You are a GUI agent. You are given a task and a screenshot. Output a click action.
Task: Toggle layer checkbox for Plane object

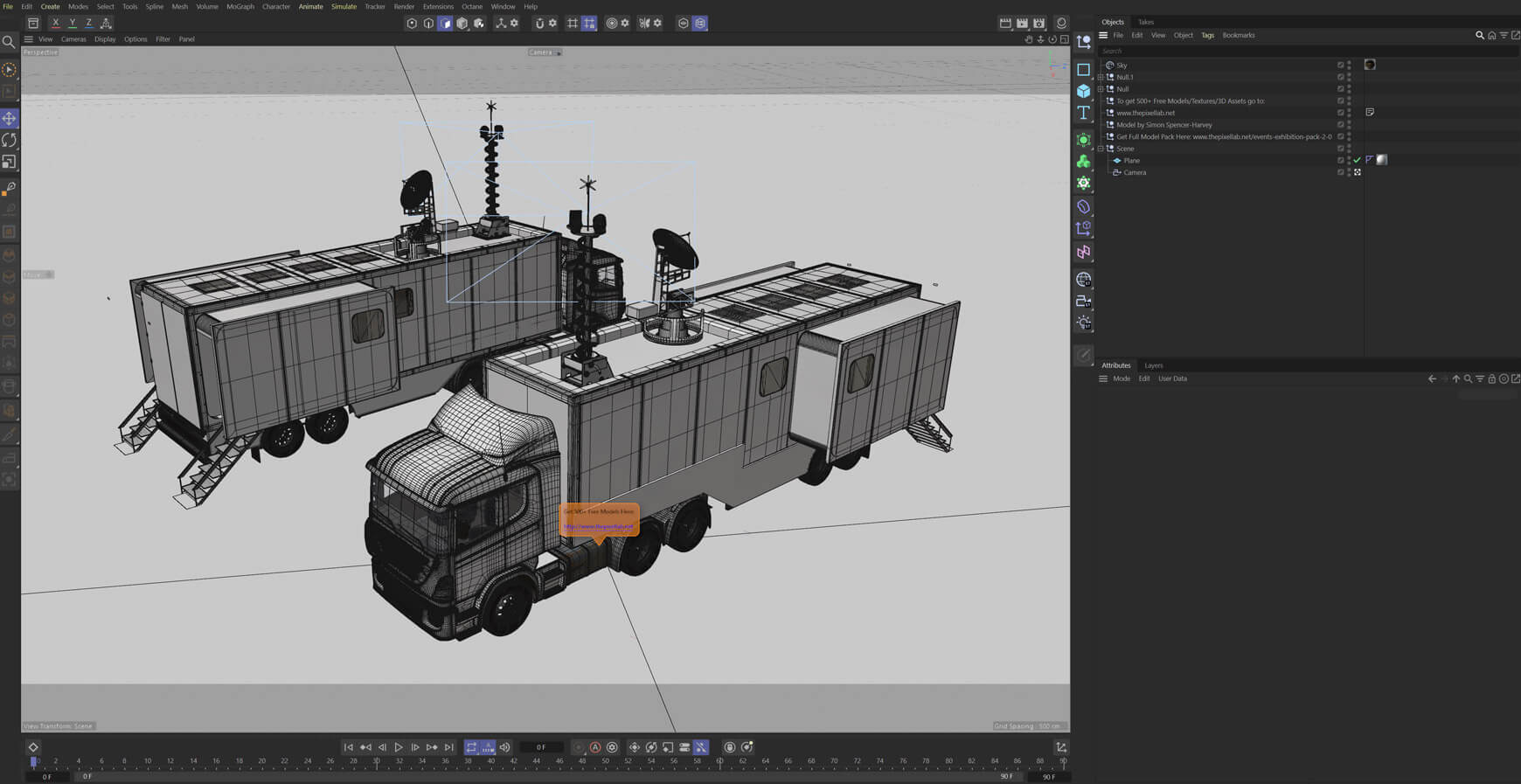1340,160
